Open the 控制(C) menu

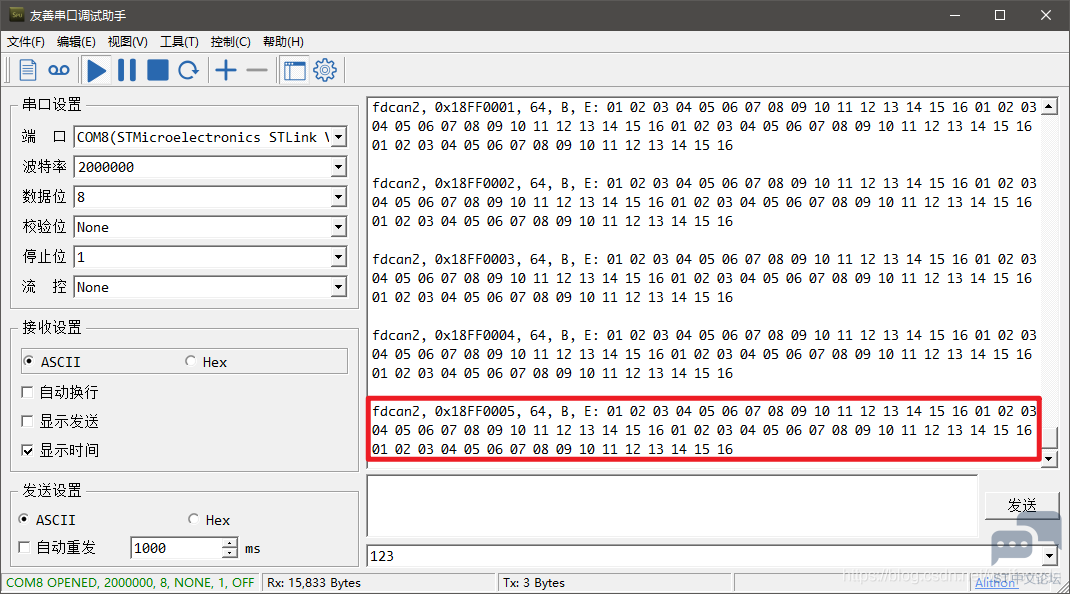pyautogui.click(x=231, y=42)
